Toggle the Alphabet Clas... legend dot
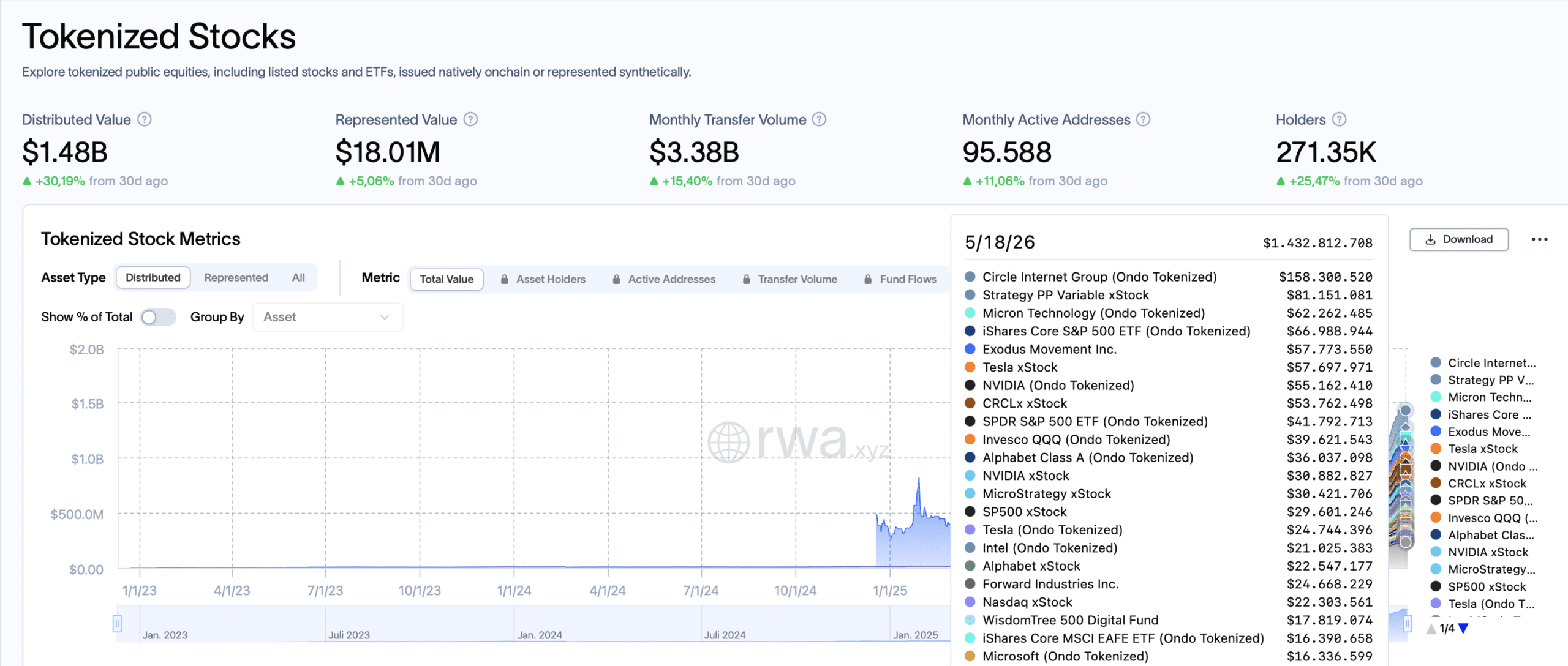This screenshot has height=666, width=1568. tap(1436, 535)
